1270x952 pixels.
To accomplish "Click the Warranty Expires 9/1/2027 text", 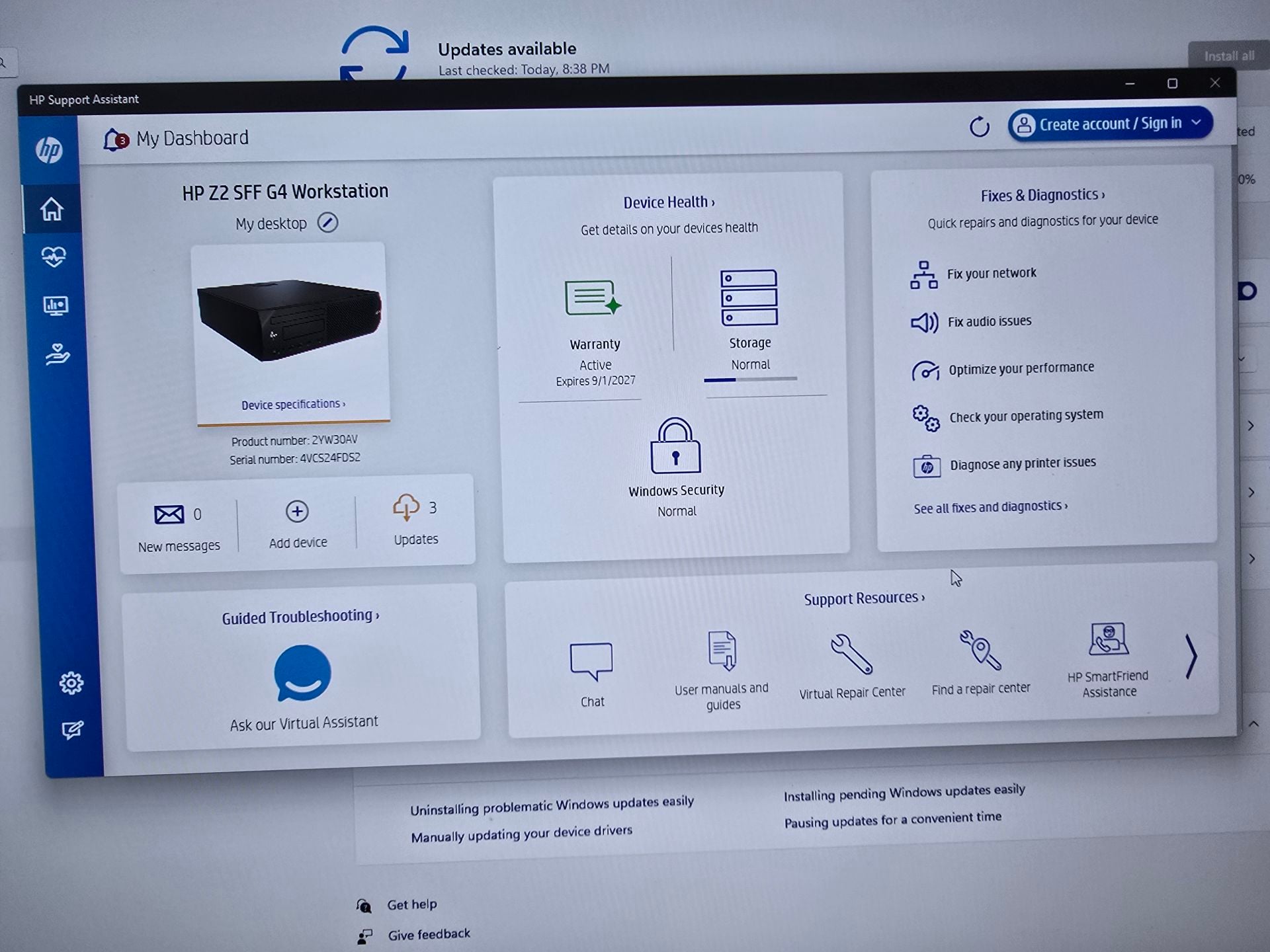I will [x=595, y=381].
